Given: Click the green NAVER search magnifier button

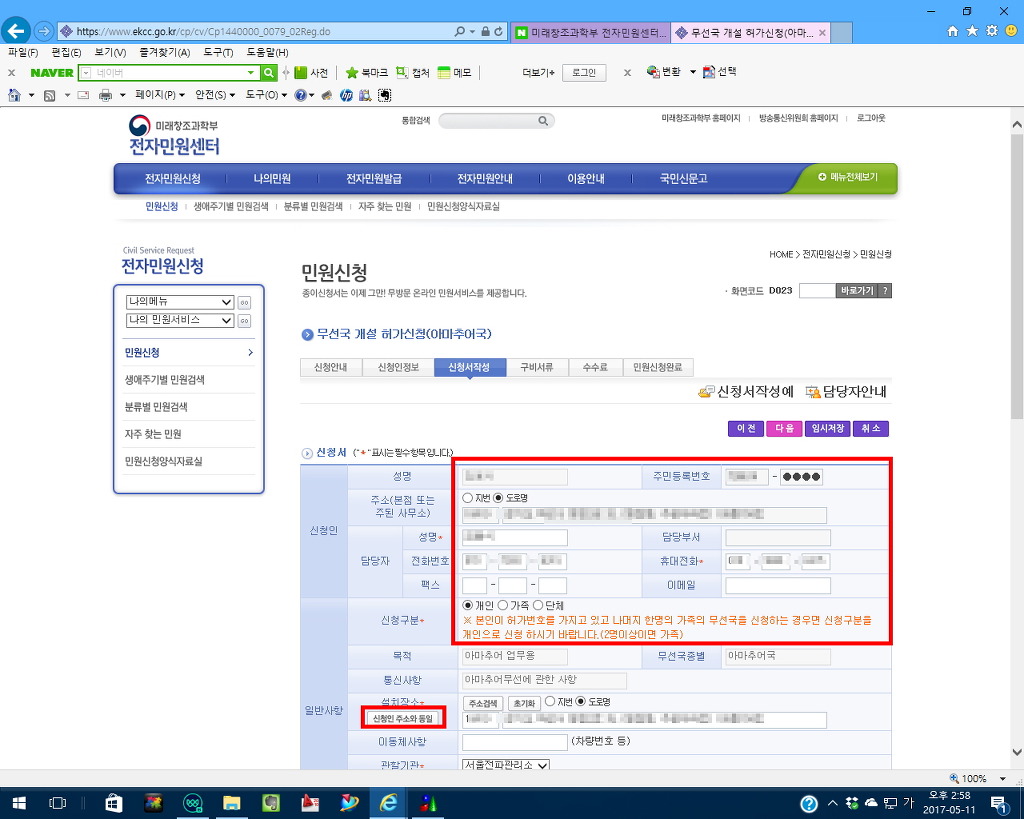Looking at the screenshot, I should tap(268, 72).
